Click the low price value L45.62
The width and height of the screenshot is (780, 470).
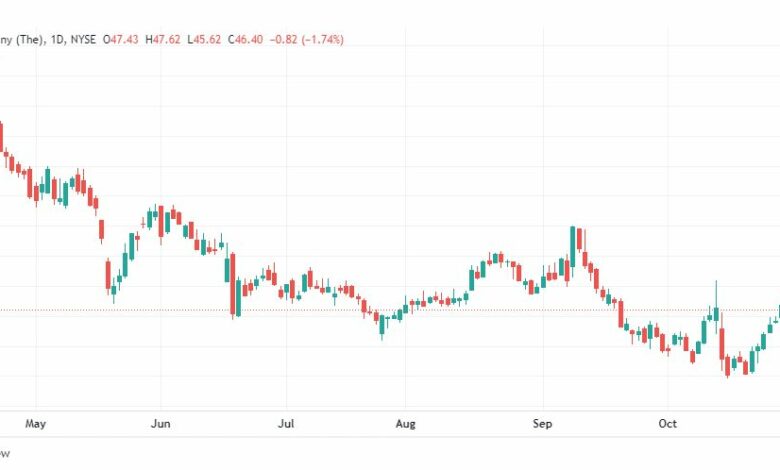tap(204, 39)
